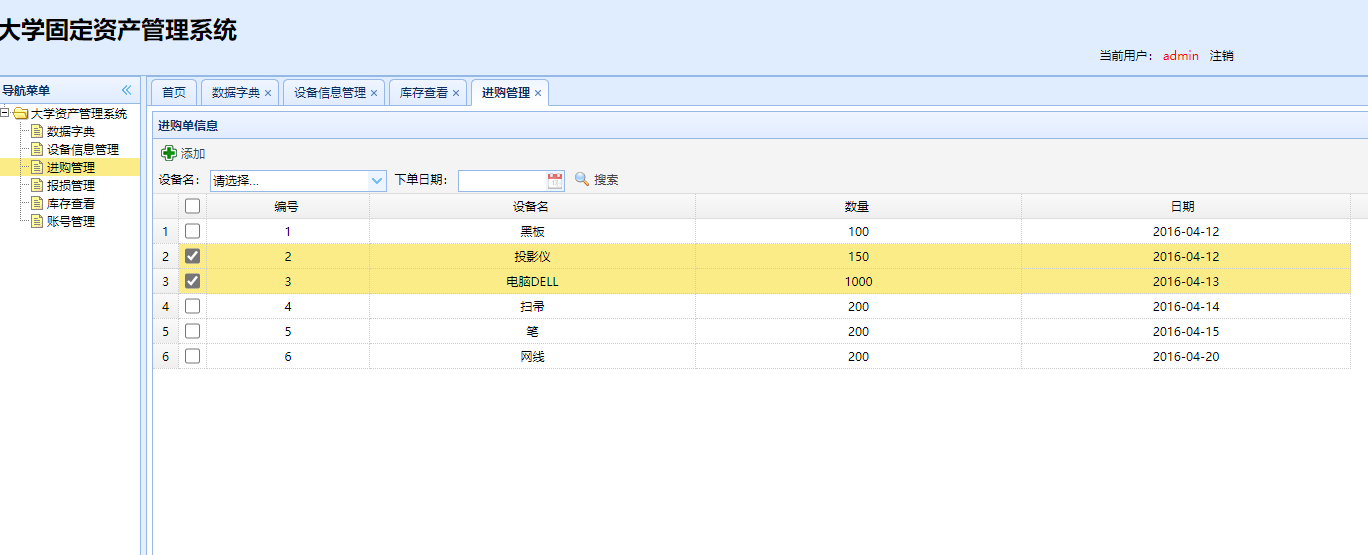
Task: Open the 设备名 dropdown arrow
Action: (x=377, y=181)
